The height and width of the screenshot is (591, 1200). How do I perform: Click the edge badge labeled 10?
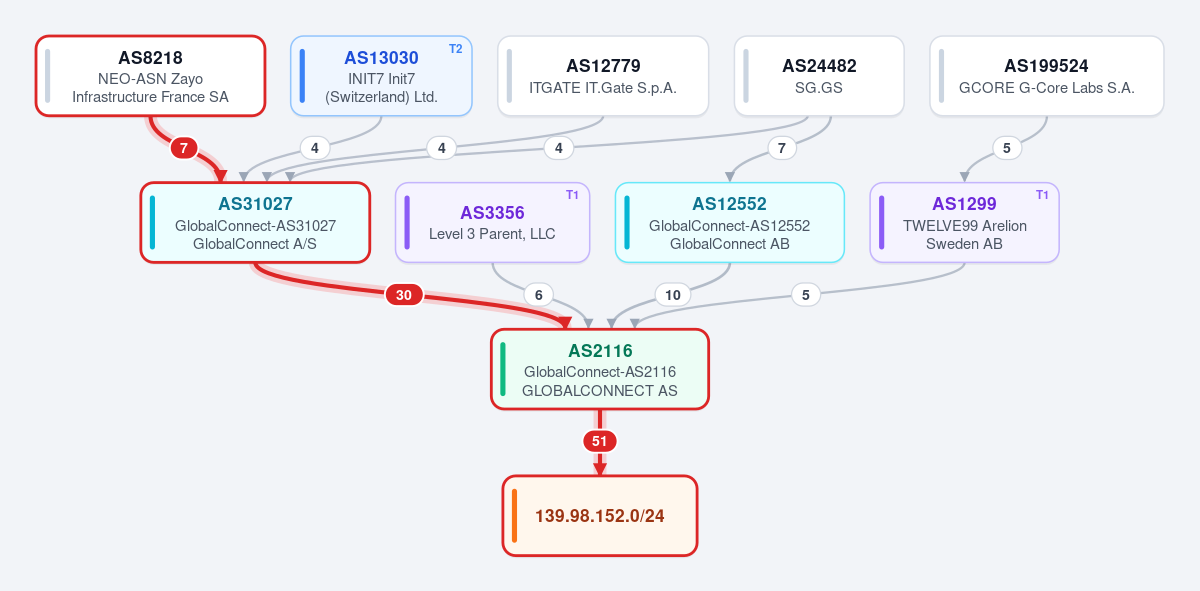[x=673, y=295]
